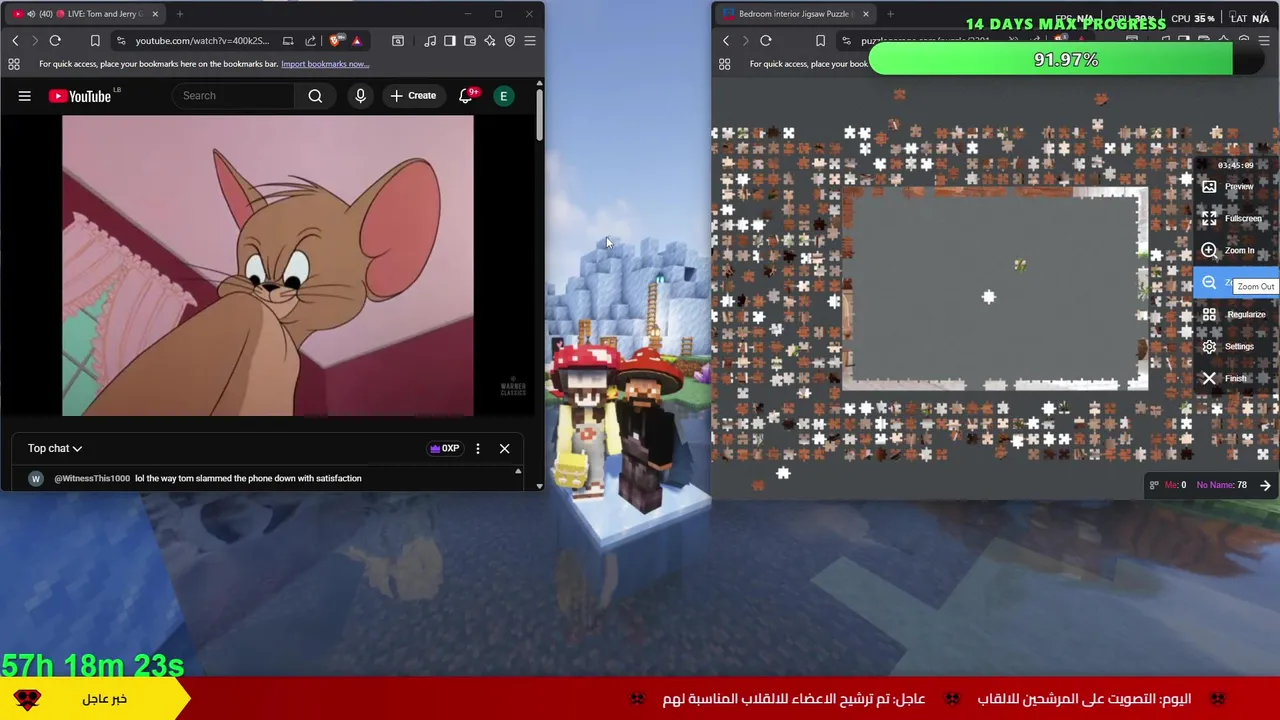
Task: Expand the puzzle players score arrow
Action: (1265, 486)
